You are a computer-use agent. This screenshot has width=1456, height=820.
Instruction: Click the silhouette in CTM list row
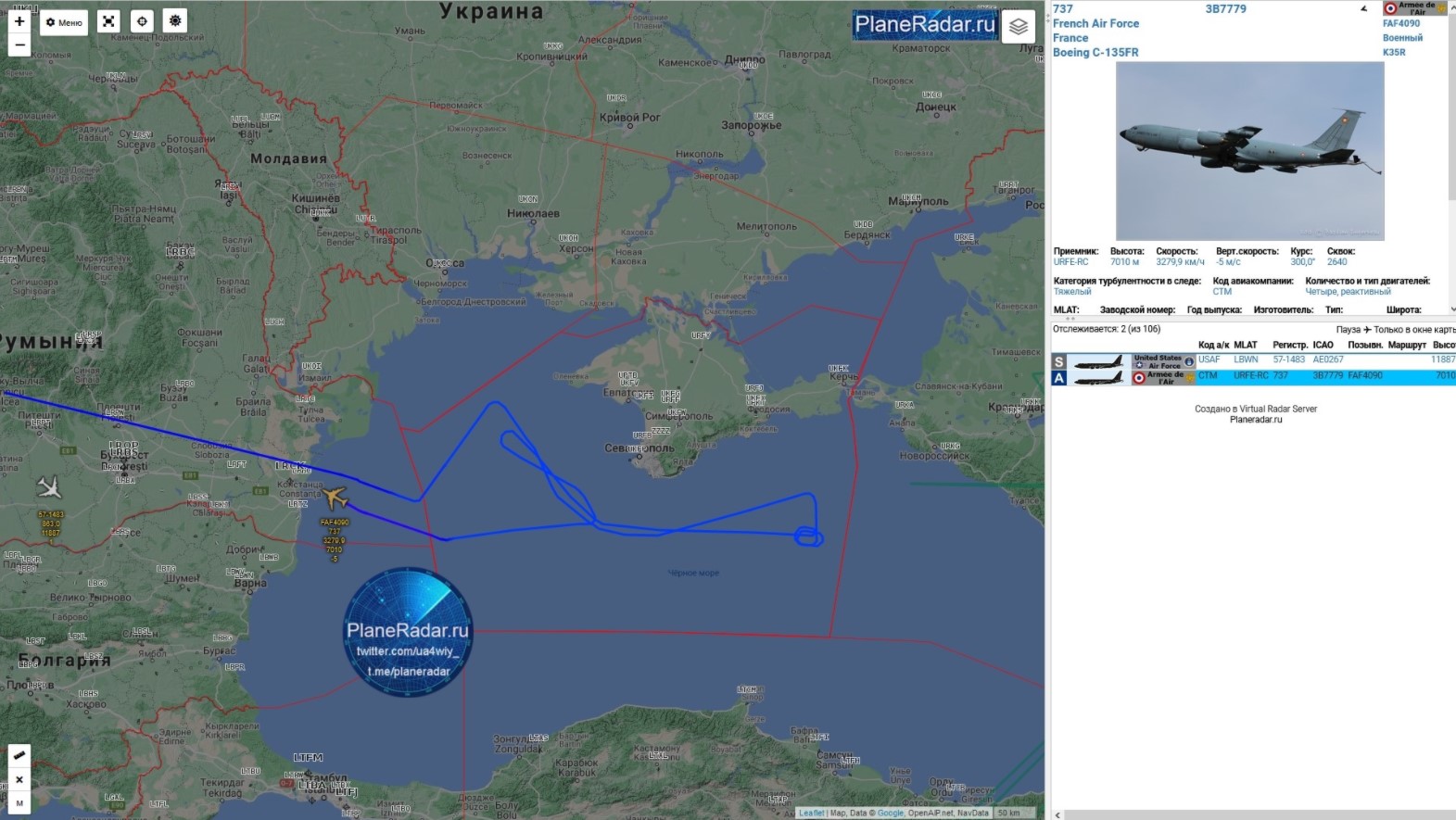coord(1098,378)
